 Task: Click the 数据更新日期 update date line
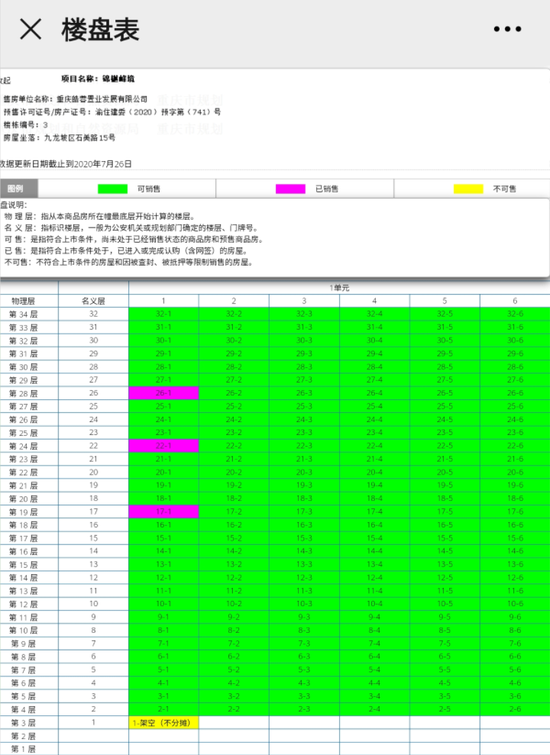tap(65, 164)
